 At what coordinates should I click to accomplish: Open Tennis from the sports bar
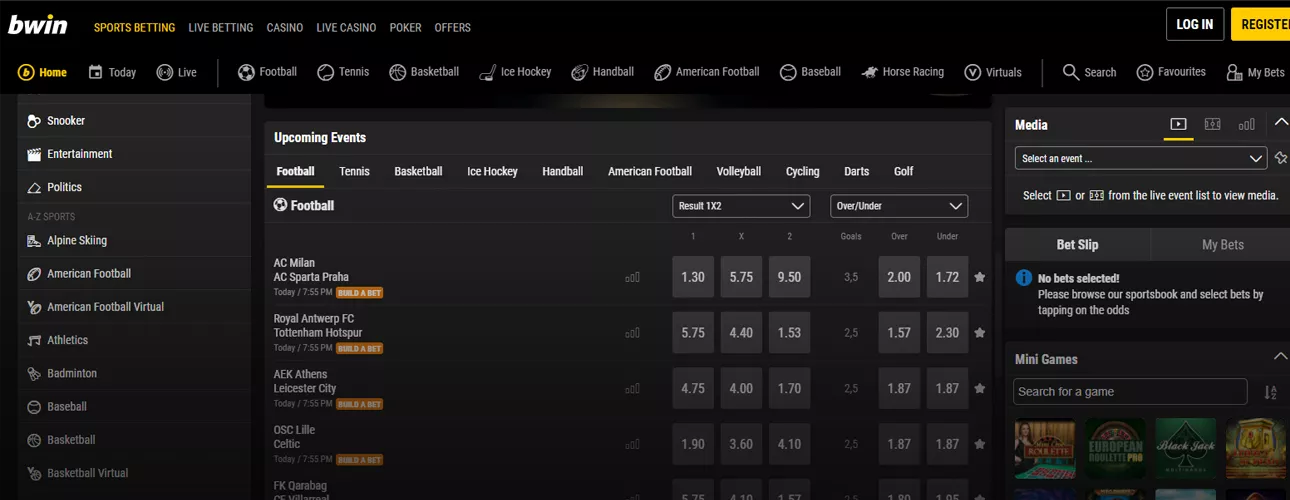click(343, 72)
